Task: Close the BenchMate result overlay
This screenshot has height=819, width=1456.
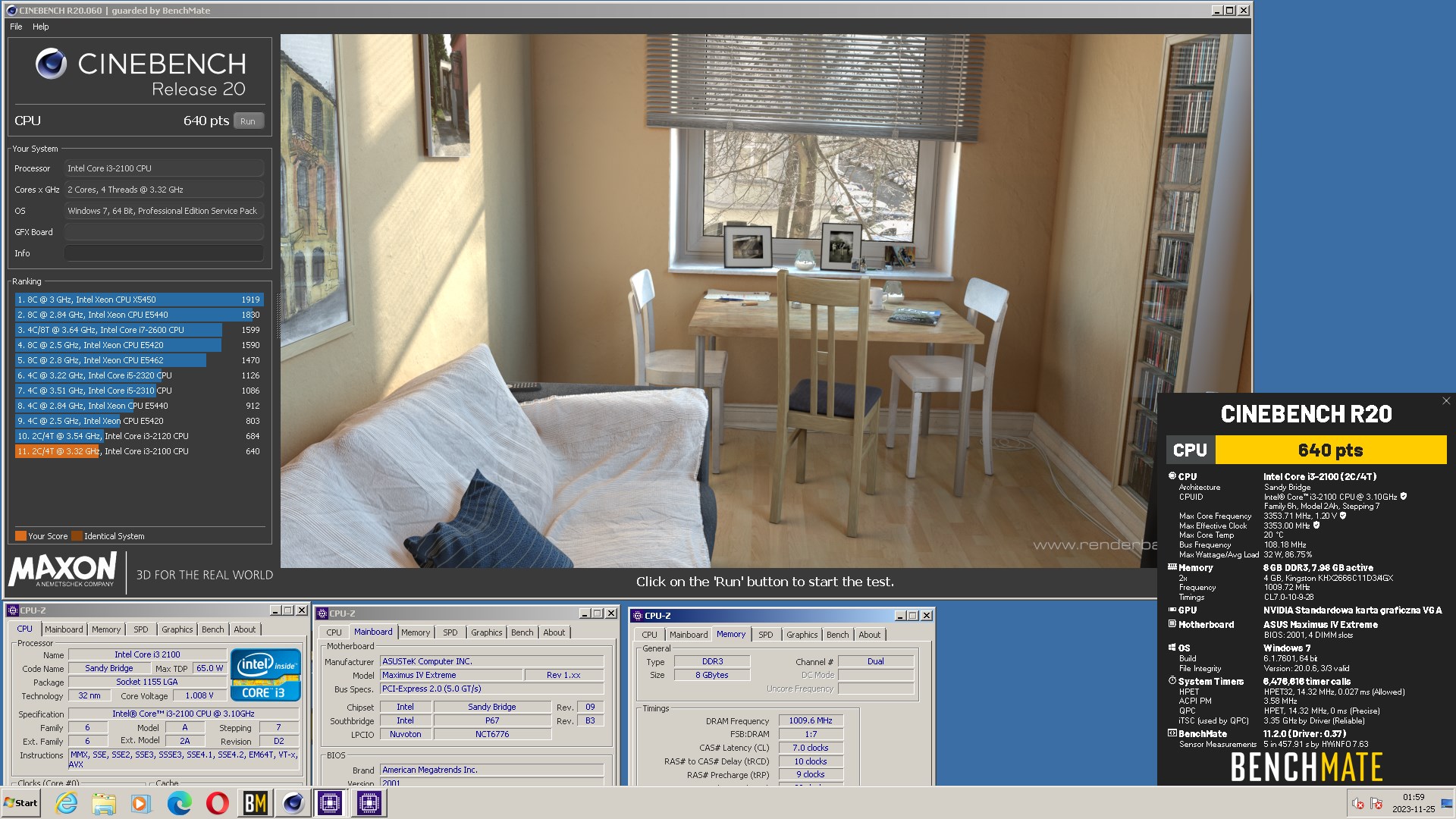Action: 1445,401
